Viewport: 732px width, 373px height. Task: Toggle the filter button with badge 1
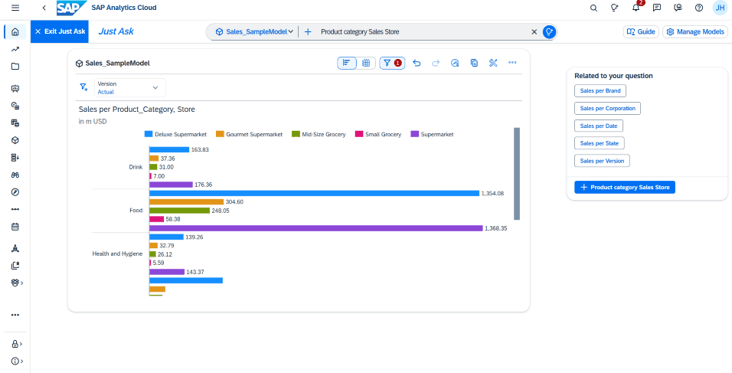click(392, 63)
